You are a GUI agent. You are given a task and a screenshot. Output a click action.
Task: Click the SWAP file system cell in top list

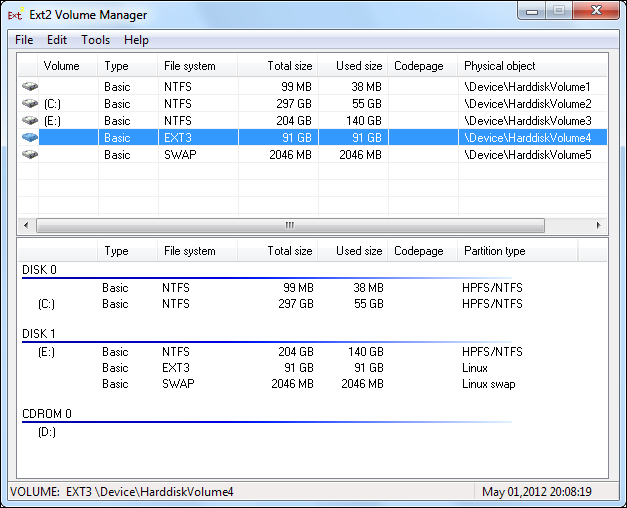click(x=180, y=155)
